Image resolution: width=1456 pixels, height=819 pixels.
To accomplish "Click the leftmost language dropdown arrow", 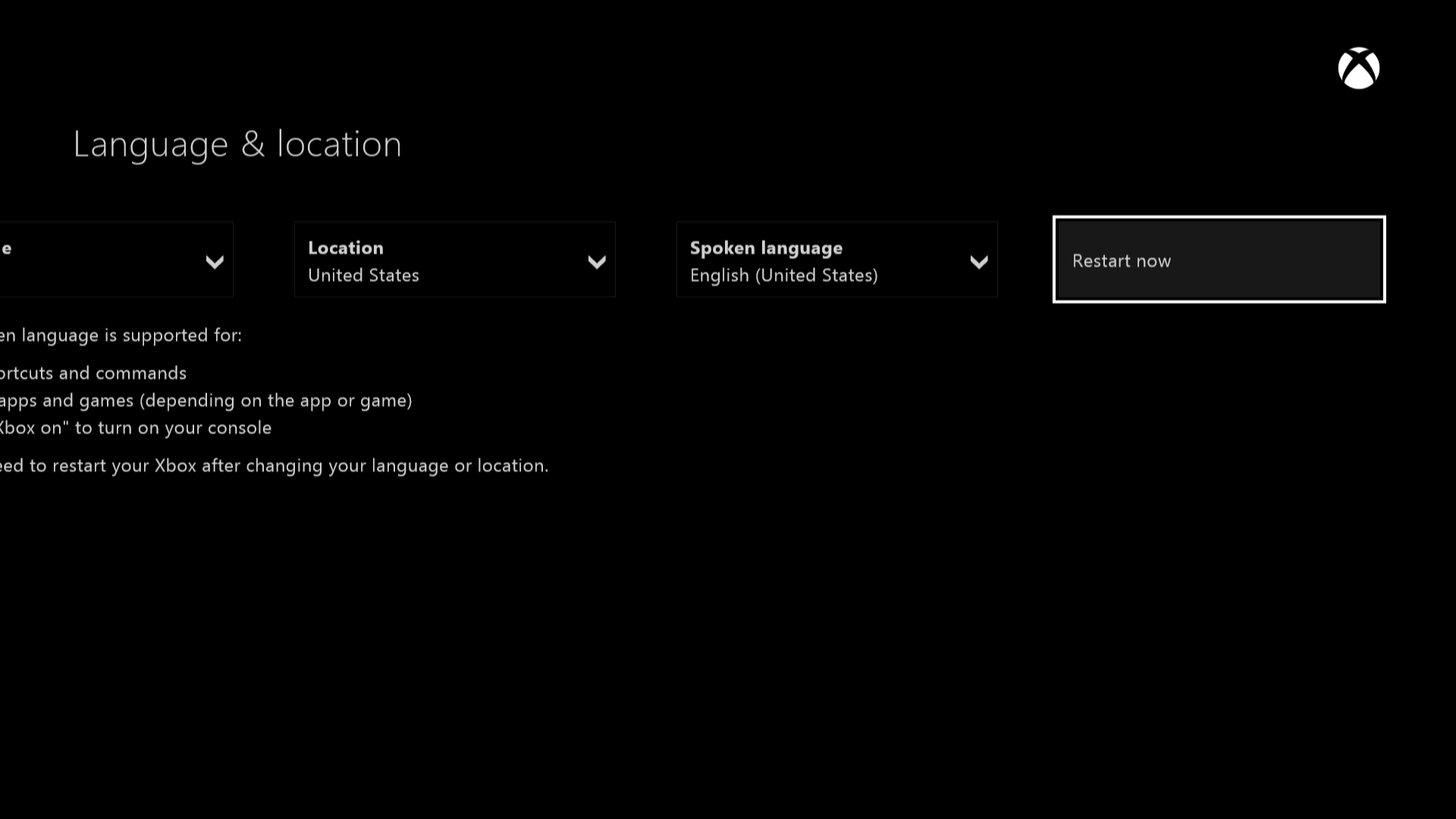I will (x=215, y=261).
